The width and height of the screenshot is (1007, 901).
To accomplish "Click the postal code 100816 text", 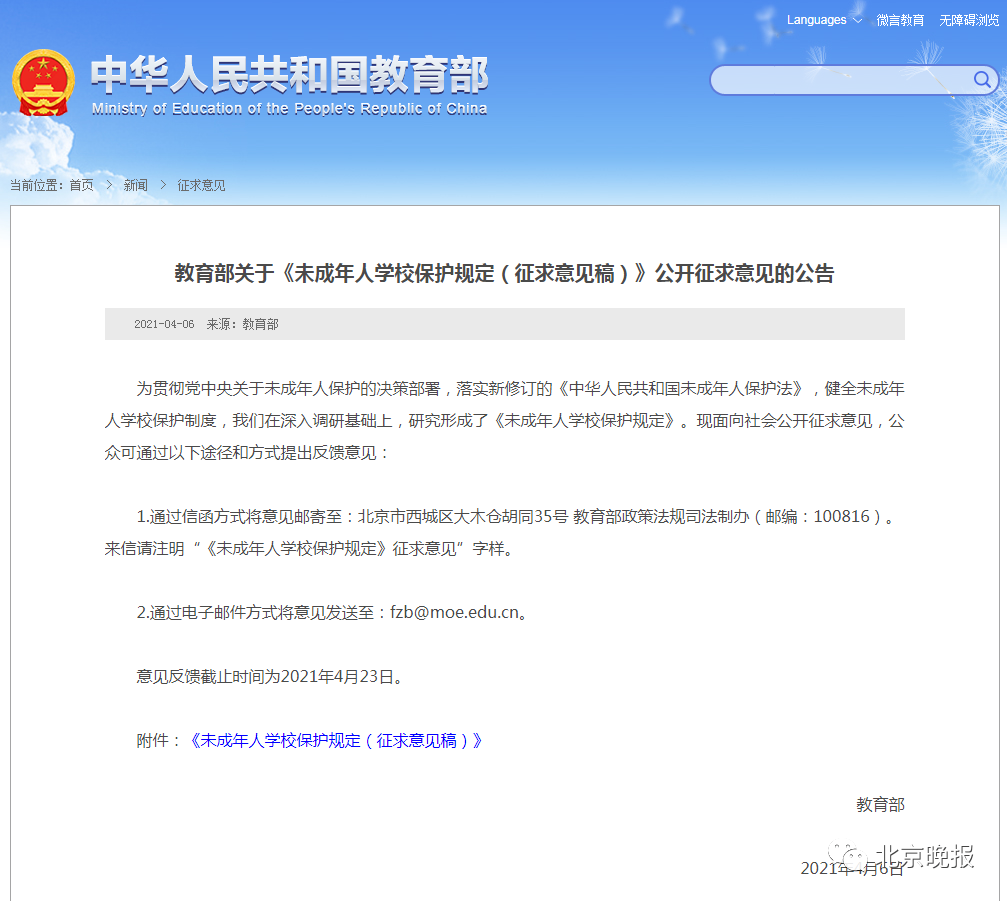I will tap(841, 516).
